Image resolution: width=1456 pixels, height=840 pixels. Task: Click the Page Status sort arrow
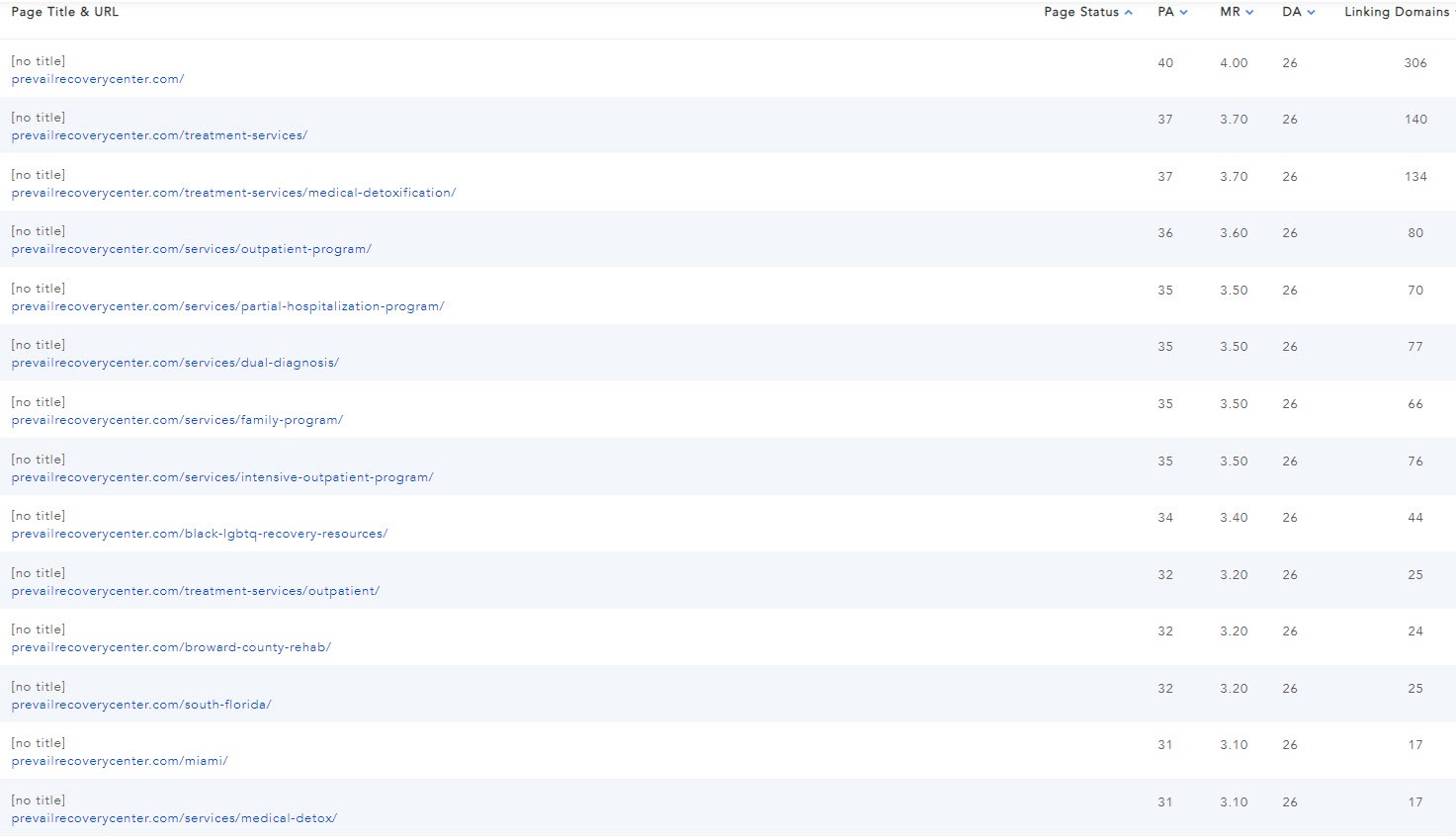[x=1129, y=13]
